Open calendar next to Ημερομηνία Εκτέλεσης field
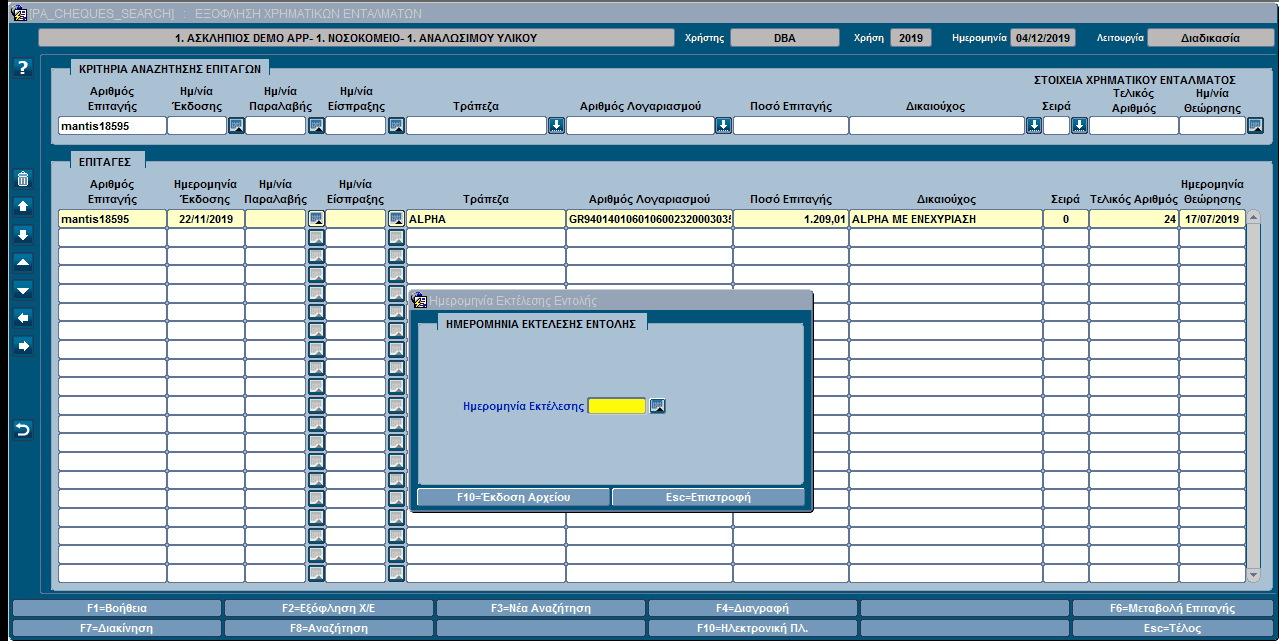Image resolution: width=1279 pixels, height=641 pixels. (x=657, y=406)
